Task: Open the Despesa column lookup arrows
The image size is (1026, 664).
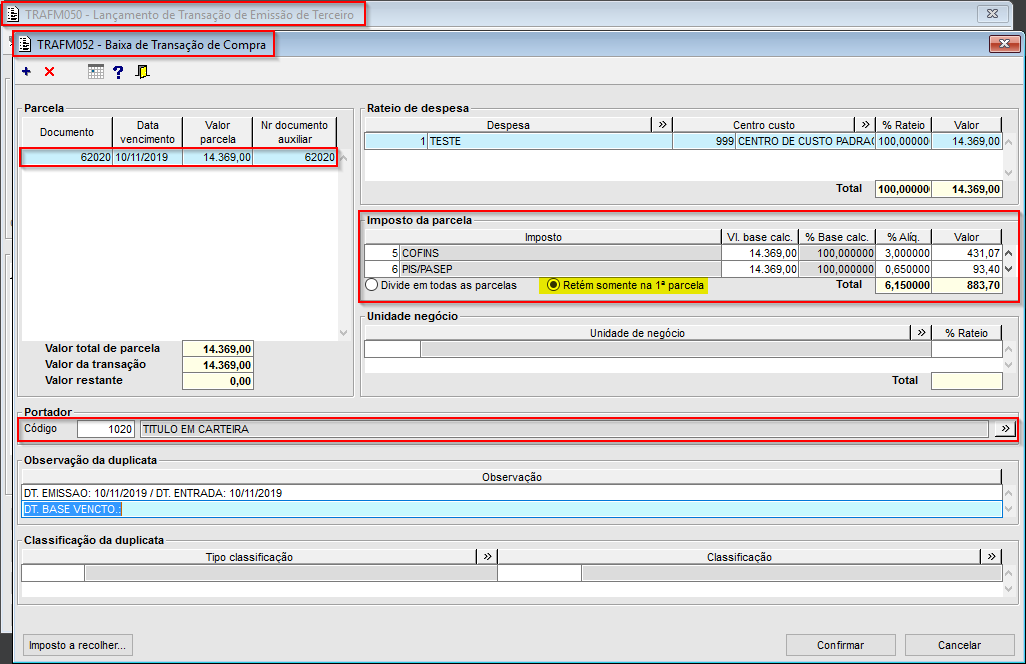Action: [x=662, y=124]
